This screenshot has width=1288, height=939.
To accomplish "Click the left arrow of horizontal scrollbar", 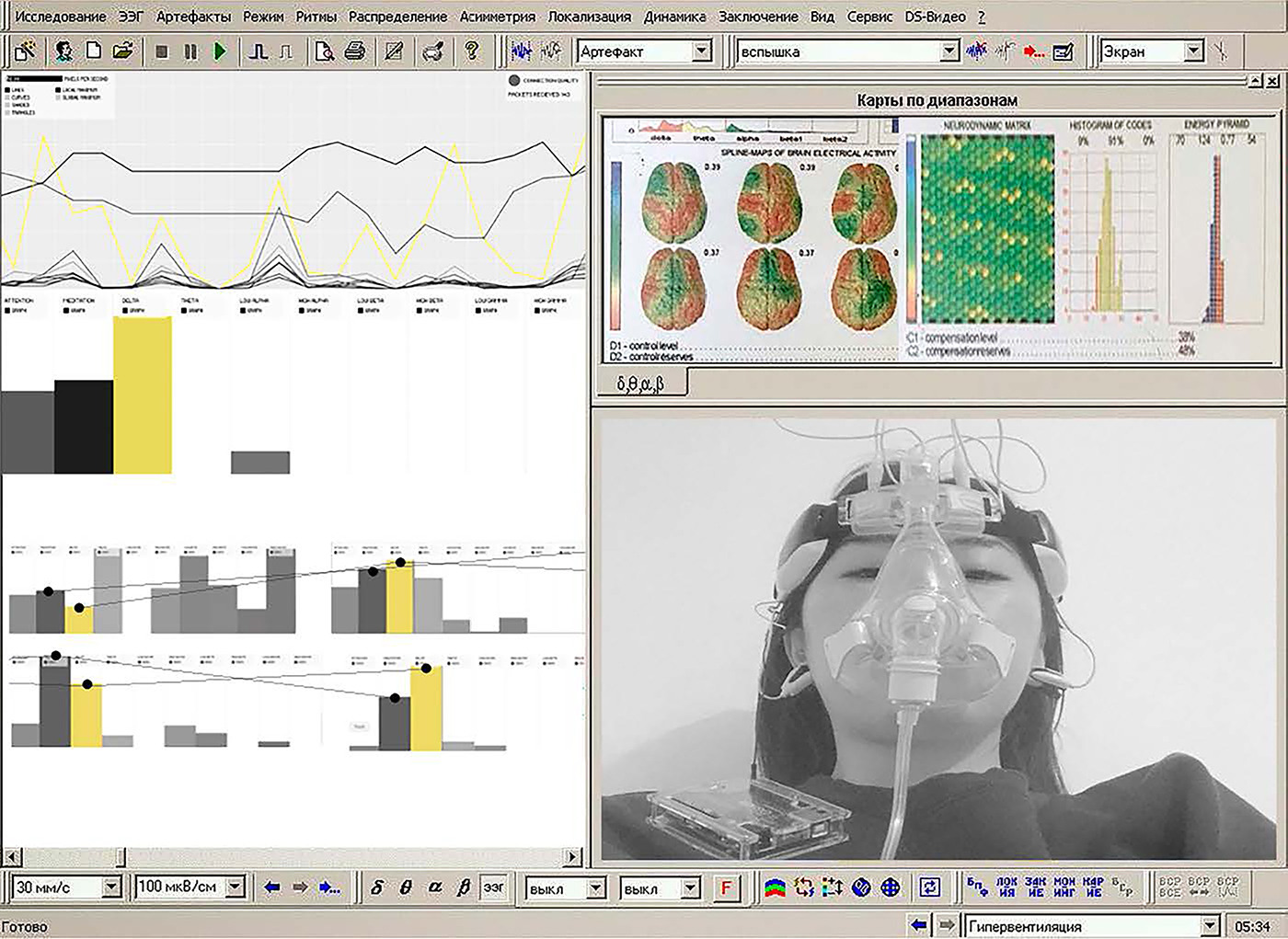I will (x=11, y=857).
